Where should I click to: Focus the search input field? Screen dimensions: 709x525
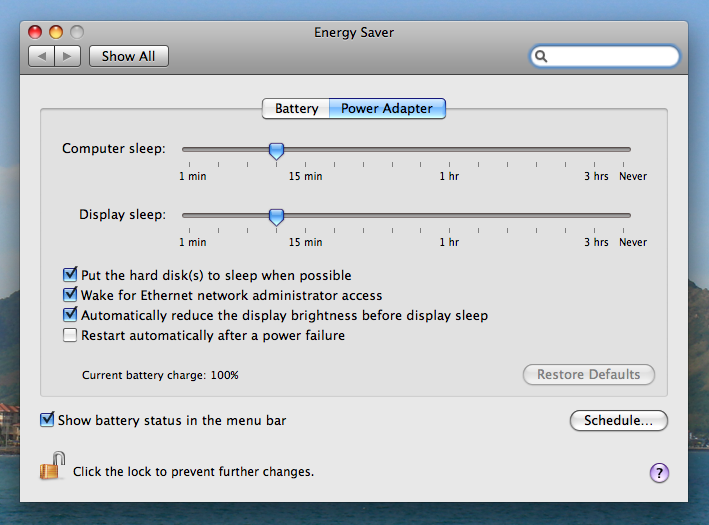605,56
